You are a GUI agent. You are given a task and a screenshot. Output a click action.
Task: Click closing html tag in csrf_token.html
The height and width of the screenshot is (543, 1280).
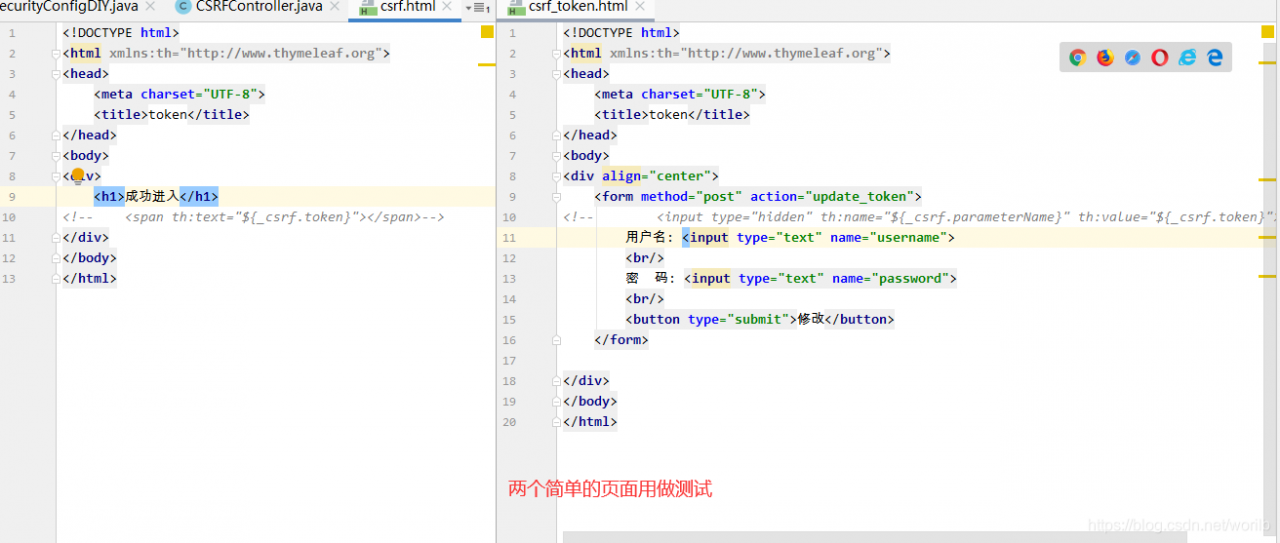(x=590, y=422)
